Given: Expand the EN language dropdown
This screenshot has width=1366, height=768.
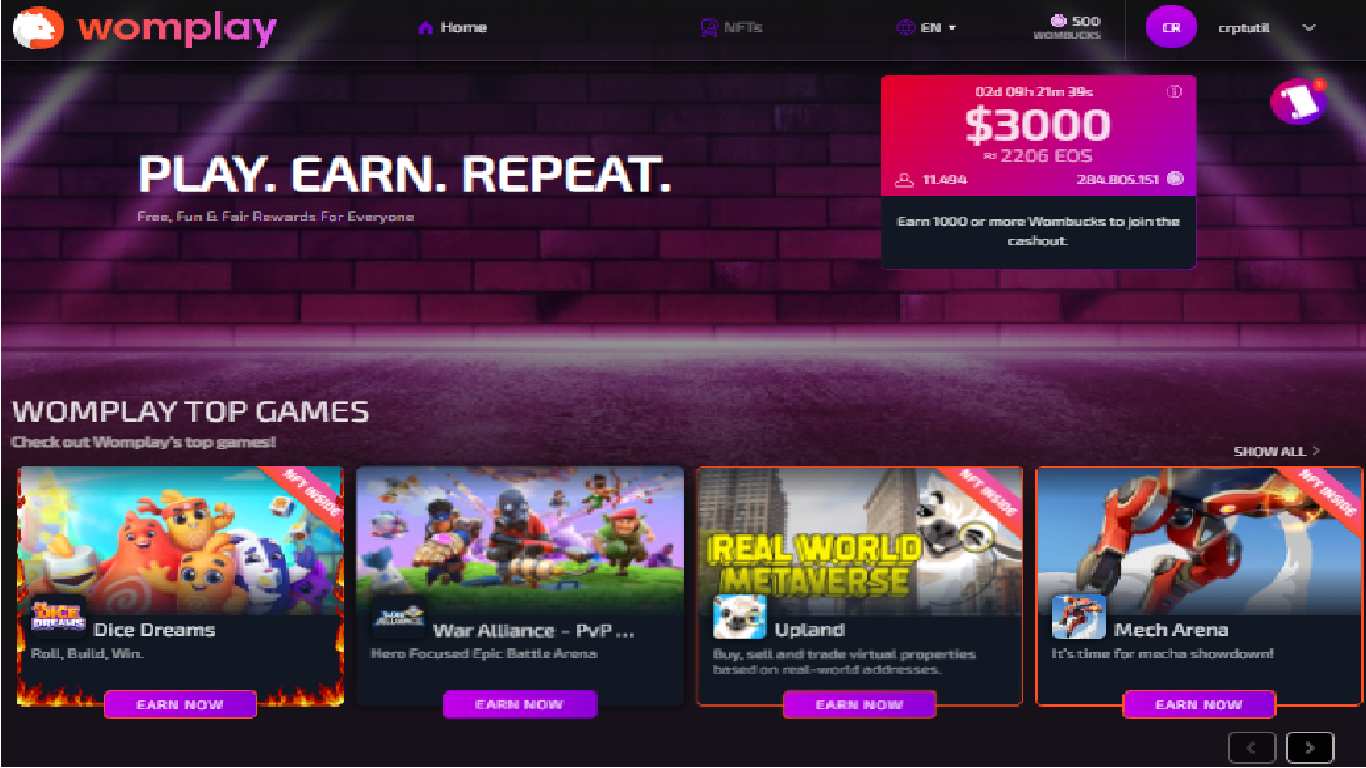Looking at the screenshot, I should [926, 28].
